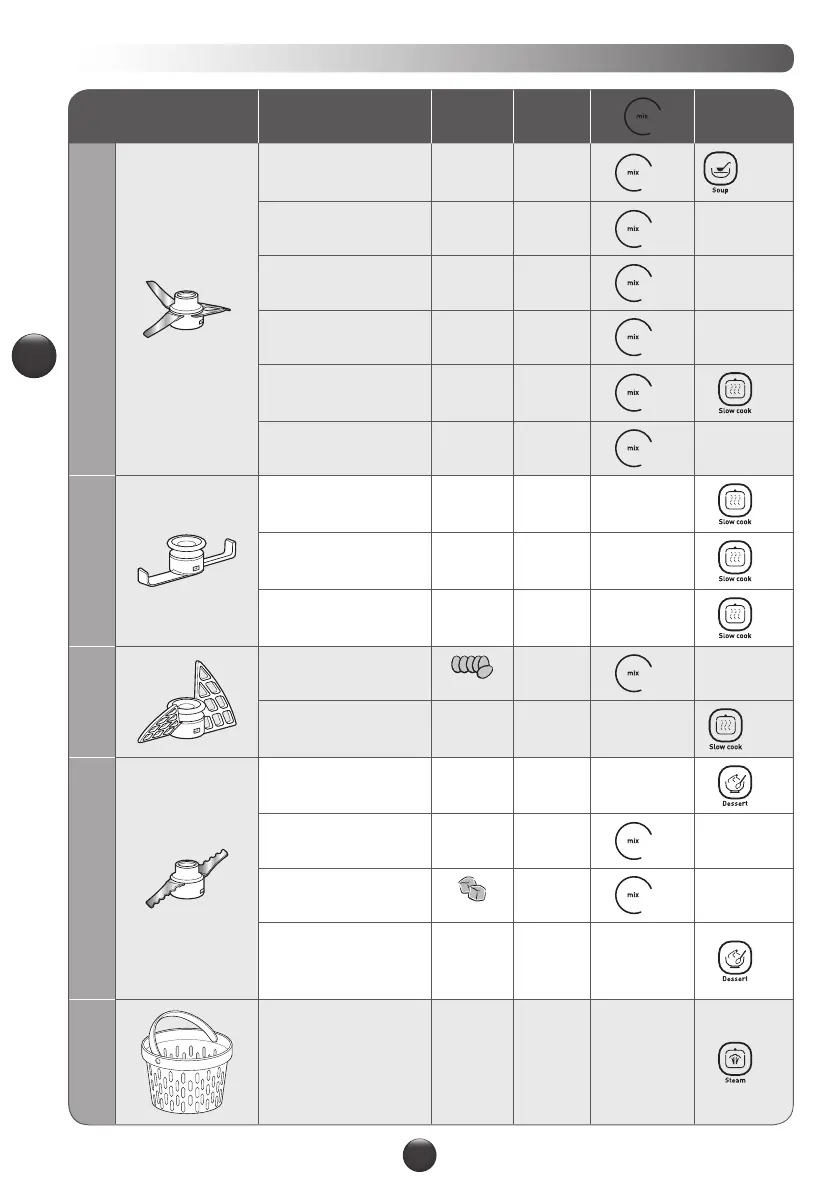Click the Slow cook icon in the knife blade section
Screen dimensions: 838x1189
coord(734,391)
